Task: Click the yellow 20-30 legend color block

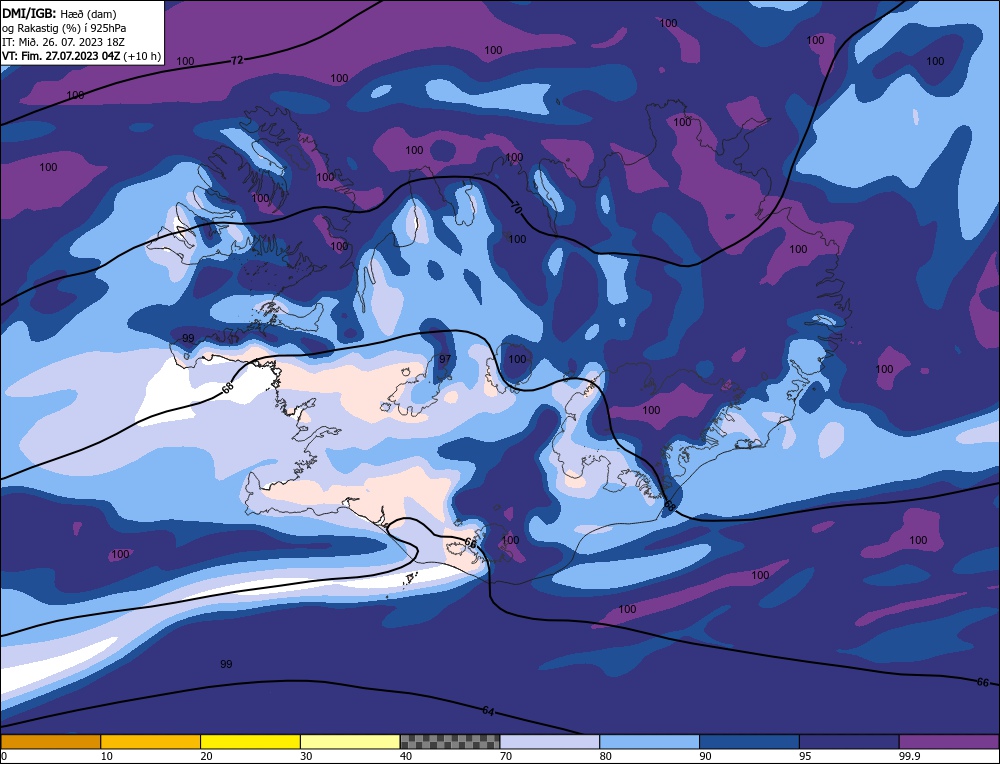Action: click(x=250, y=742)
